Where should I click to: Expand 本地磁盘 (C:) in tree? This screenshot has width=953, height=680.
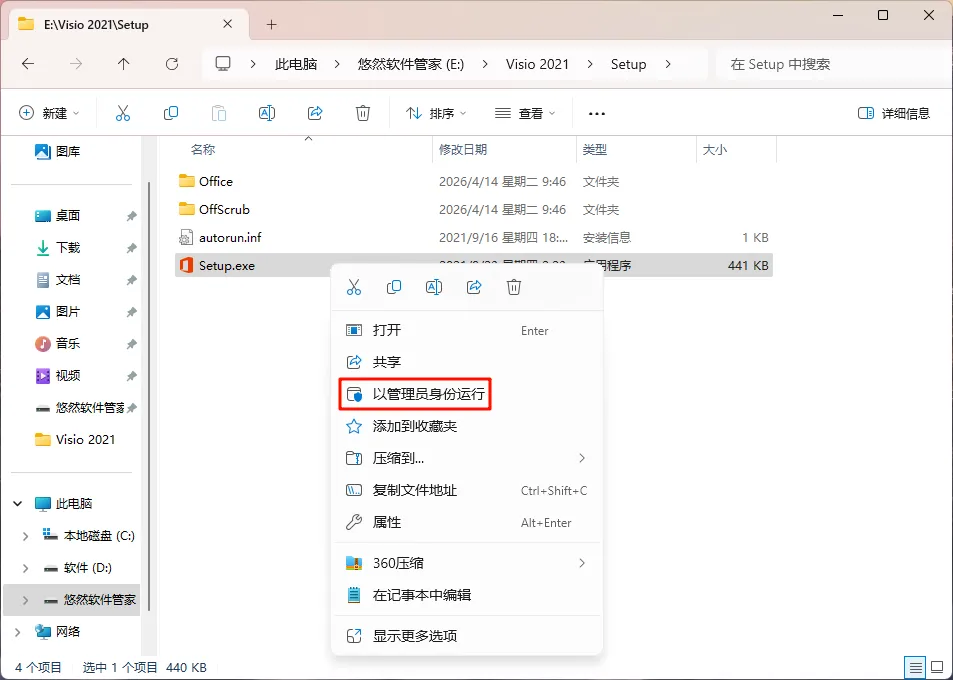pos(25,536)
